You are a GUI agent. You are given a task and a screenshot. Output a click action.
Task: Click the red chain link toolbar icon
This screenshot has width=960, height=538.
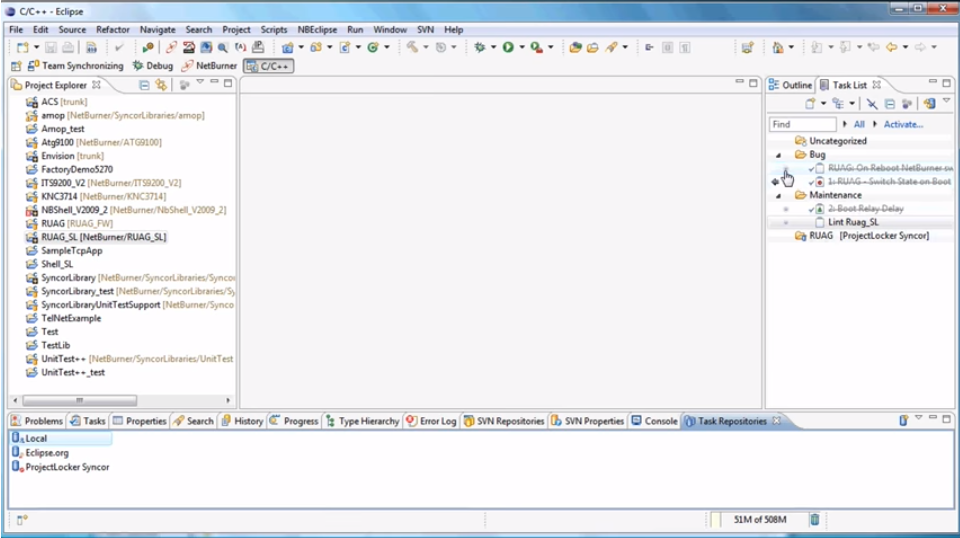[x=171, y=48]
